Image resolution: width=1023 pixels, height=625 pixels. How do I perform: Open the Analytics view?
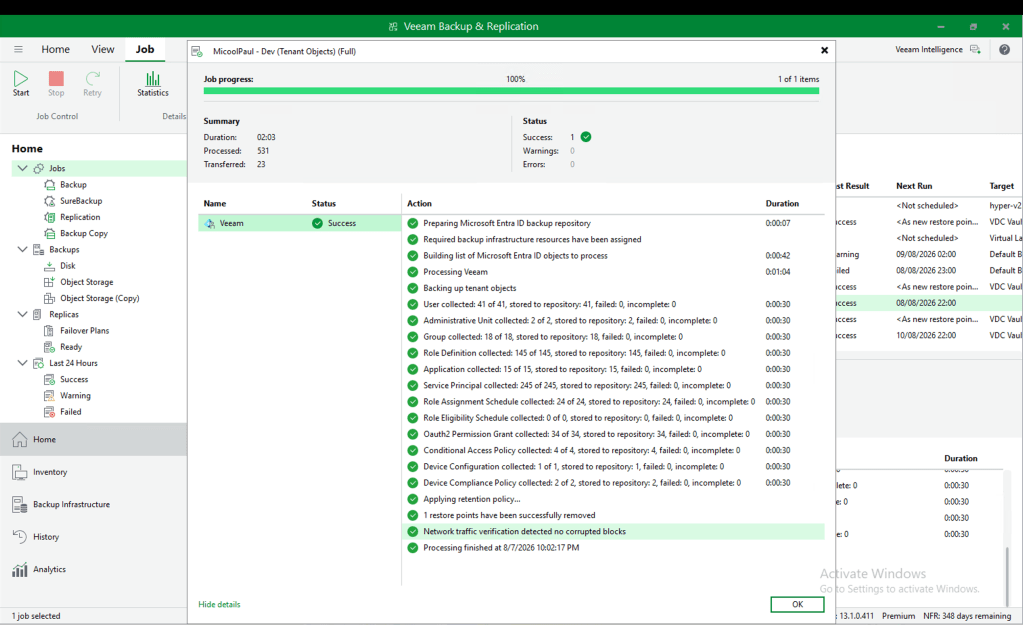93,570
